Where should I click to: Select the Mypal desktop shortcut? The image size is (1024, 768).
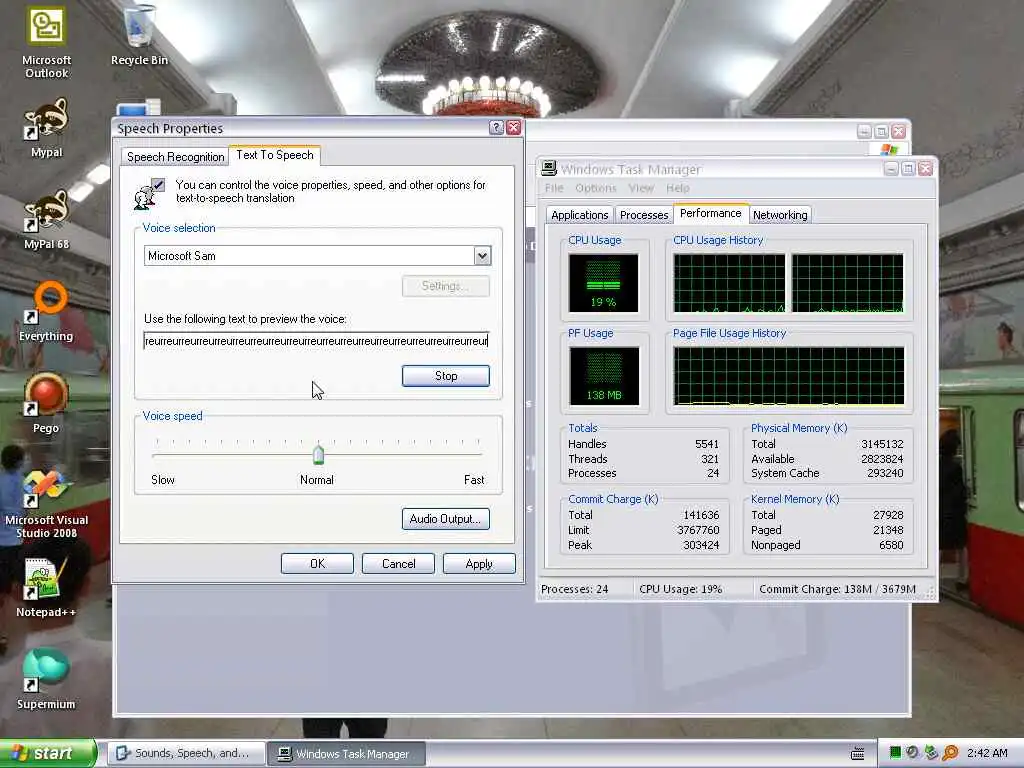[x=46, y=128]
